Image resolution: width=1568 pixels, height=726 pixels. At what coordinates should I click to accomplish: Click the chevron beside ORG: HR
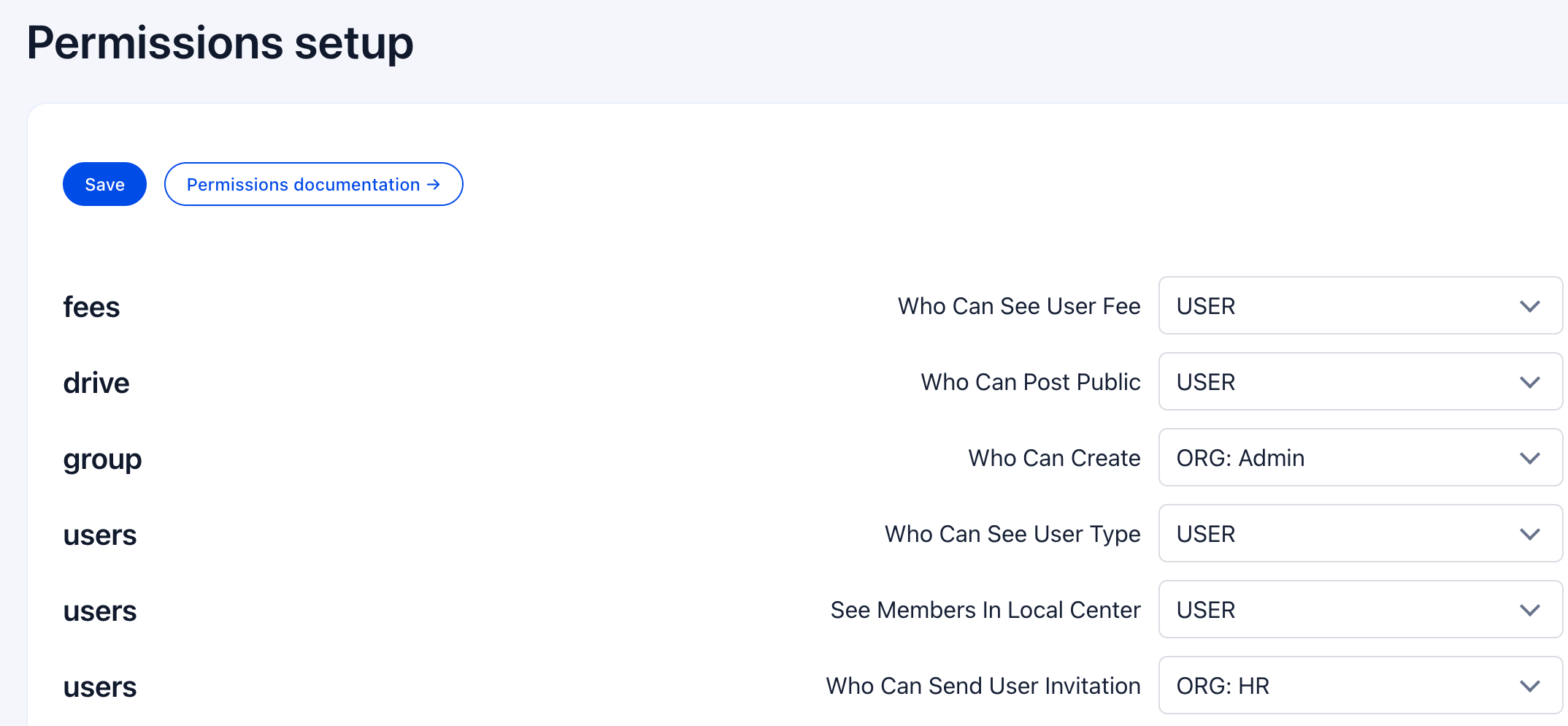click(1529, 686)
